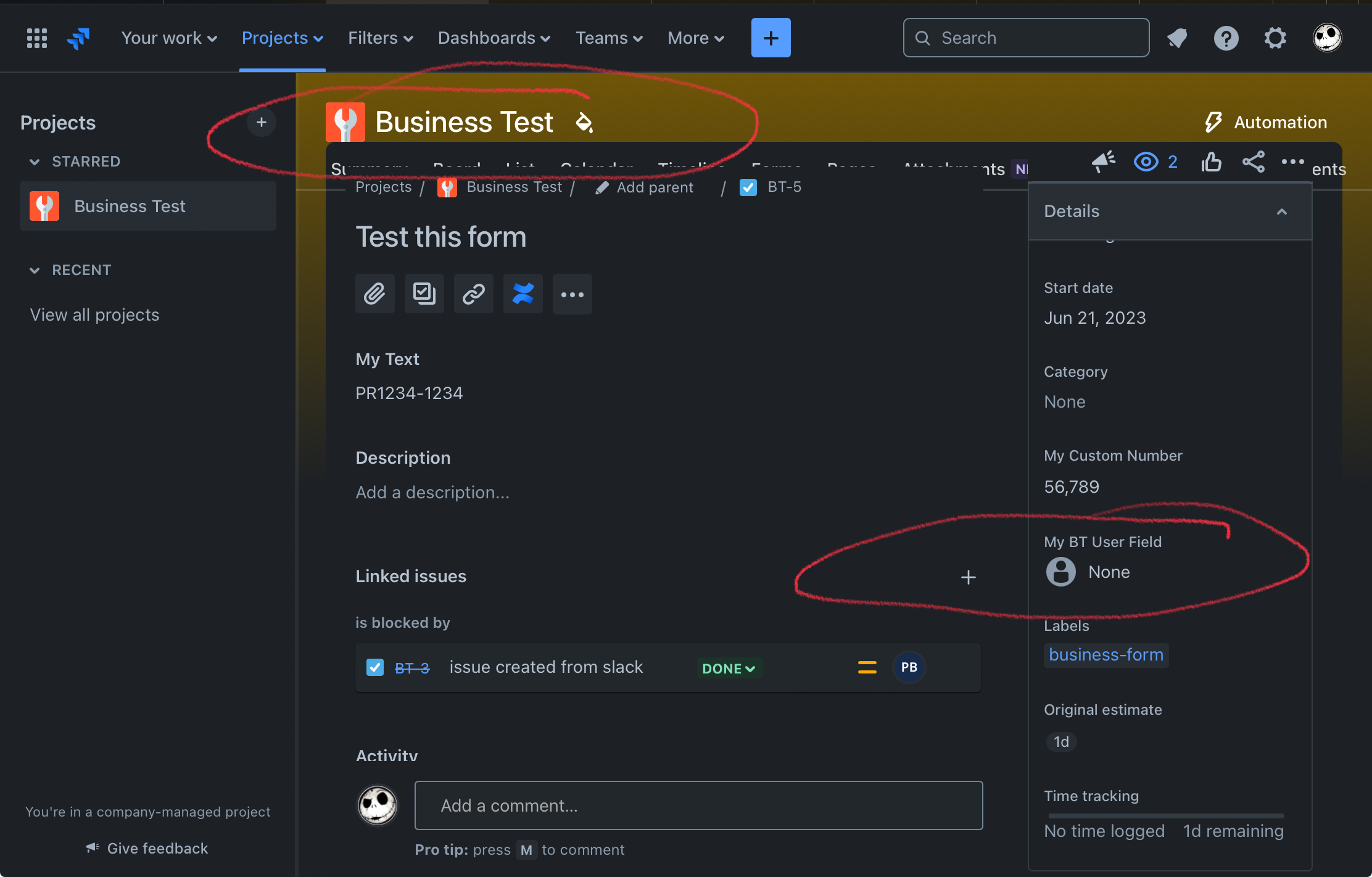Open notifications bell icon
This screenshot has width=1372, height=877.
click(x=1177, y=38)
